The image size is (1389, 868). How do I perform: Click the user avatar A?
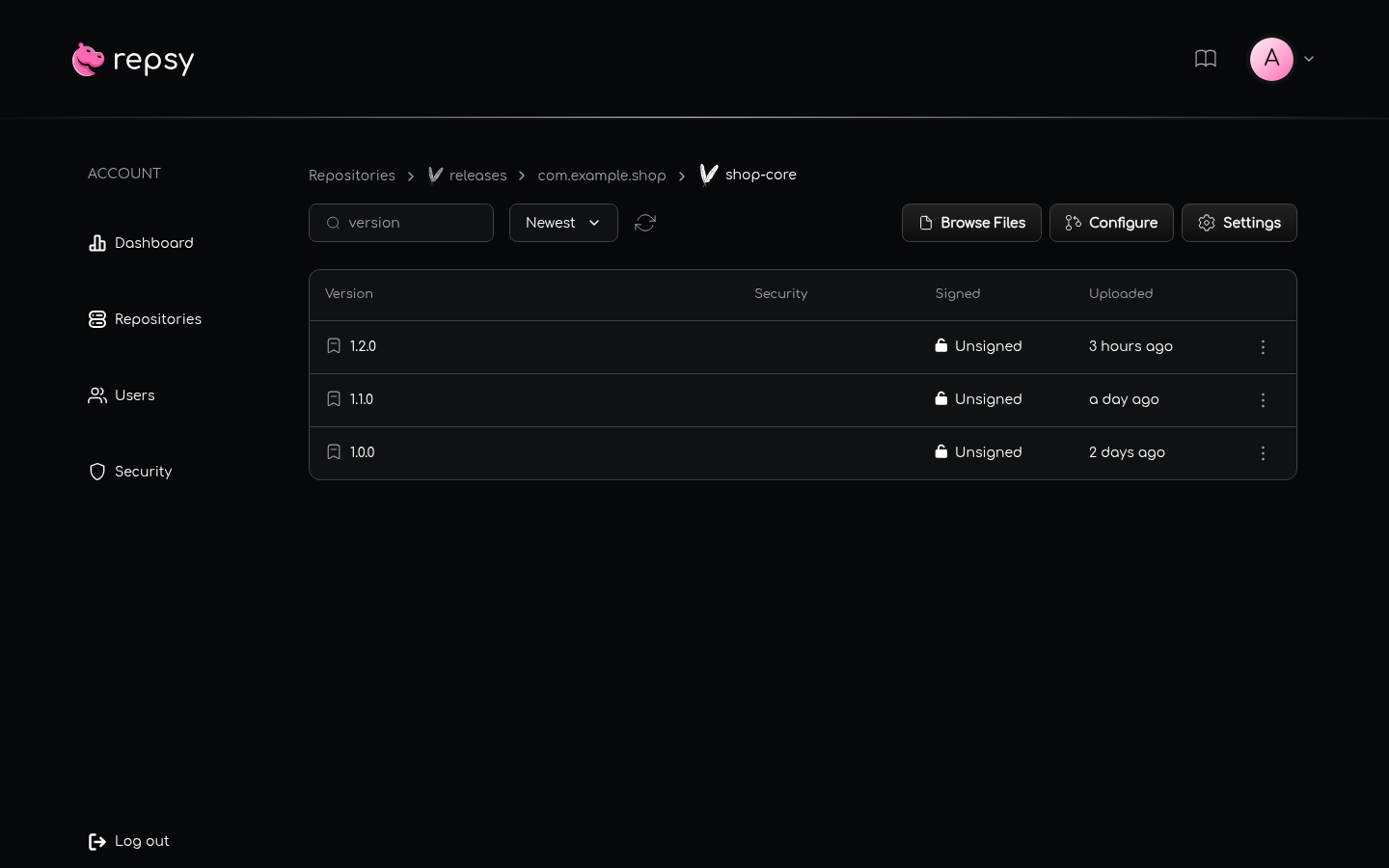coord(1271,59)
